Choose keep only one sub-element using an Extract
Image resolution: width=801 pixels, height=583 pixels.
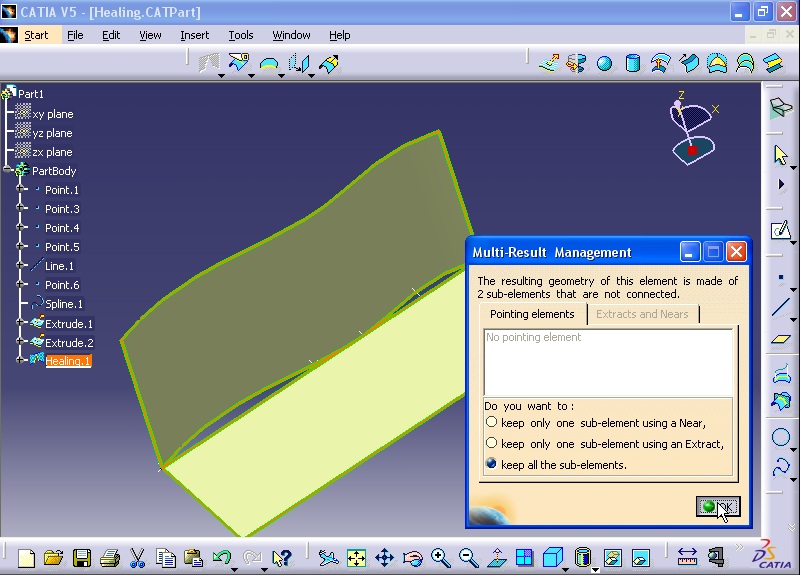click(x=491, y=443)
